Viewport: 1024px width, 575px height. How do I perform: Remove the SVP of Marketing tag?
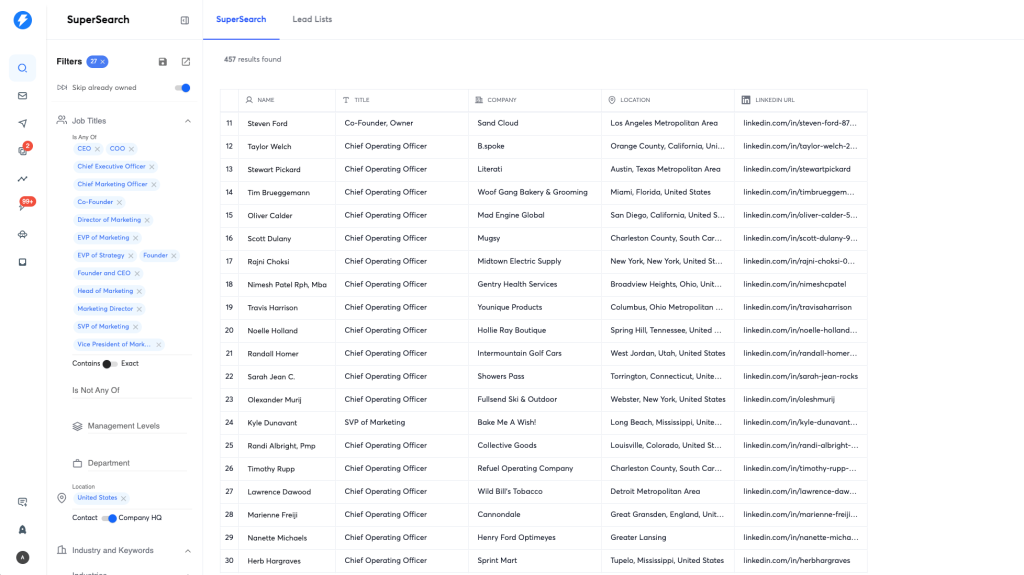tap(135, 327)
